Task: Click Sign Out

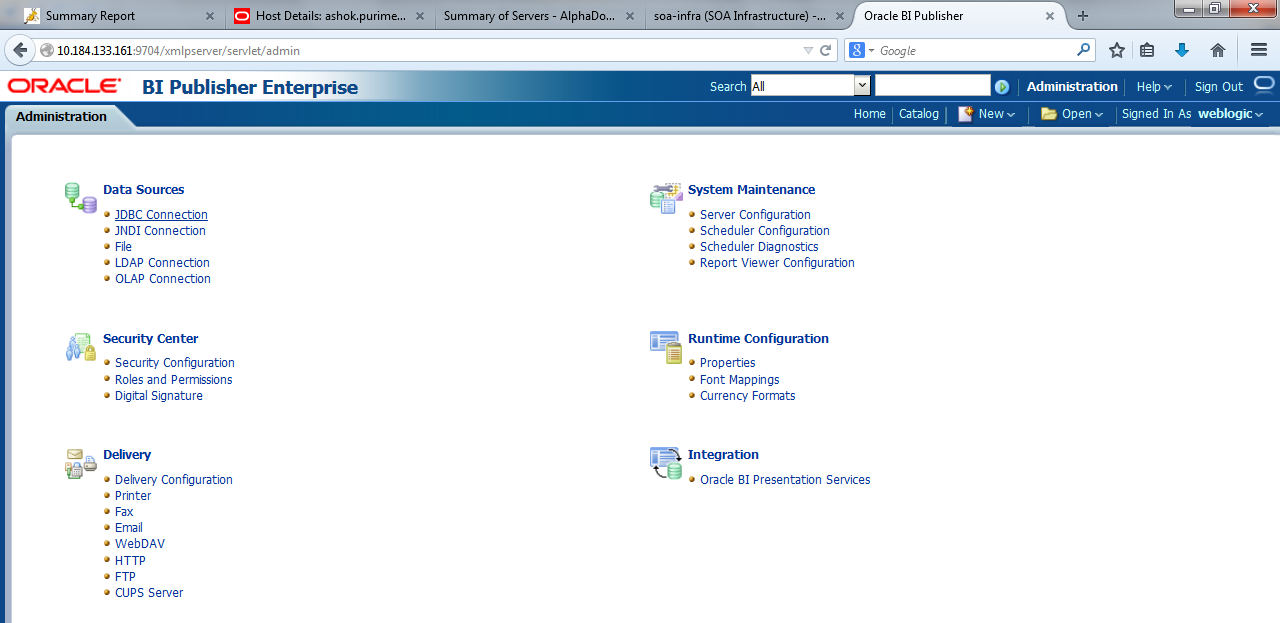Action: click(1219, 87)
